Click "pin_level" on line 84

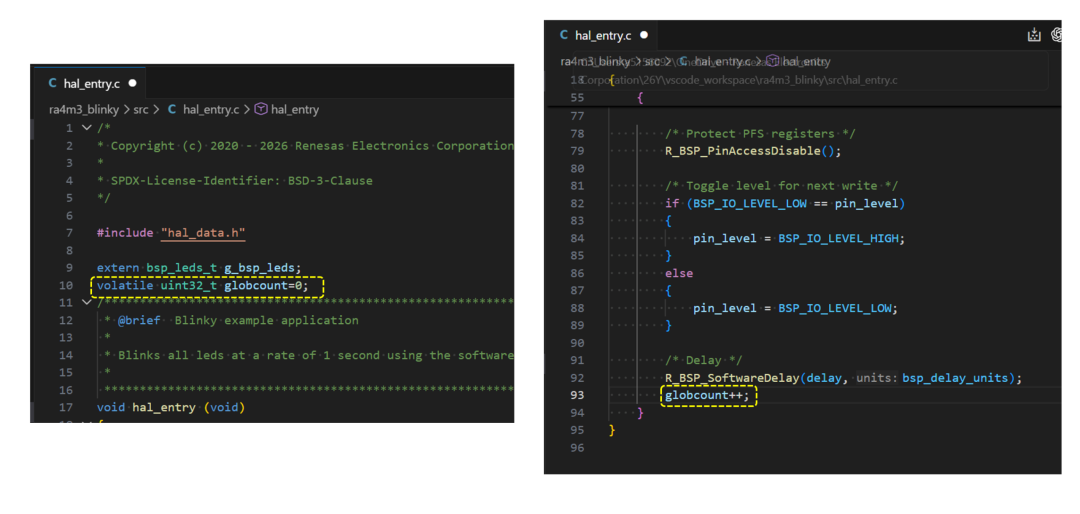pyautogui.click(x=725, y=238)
